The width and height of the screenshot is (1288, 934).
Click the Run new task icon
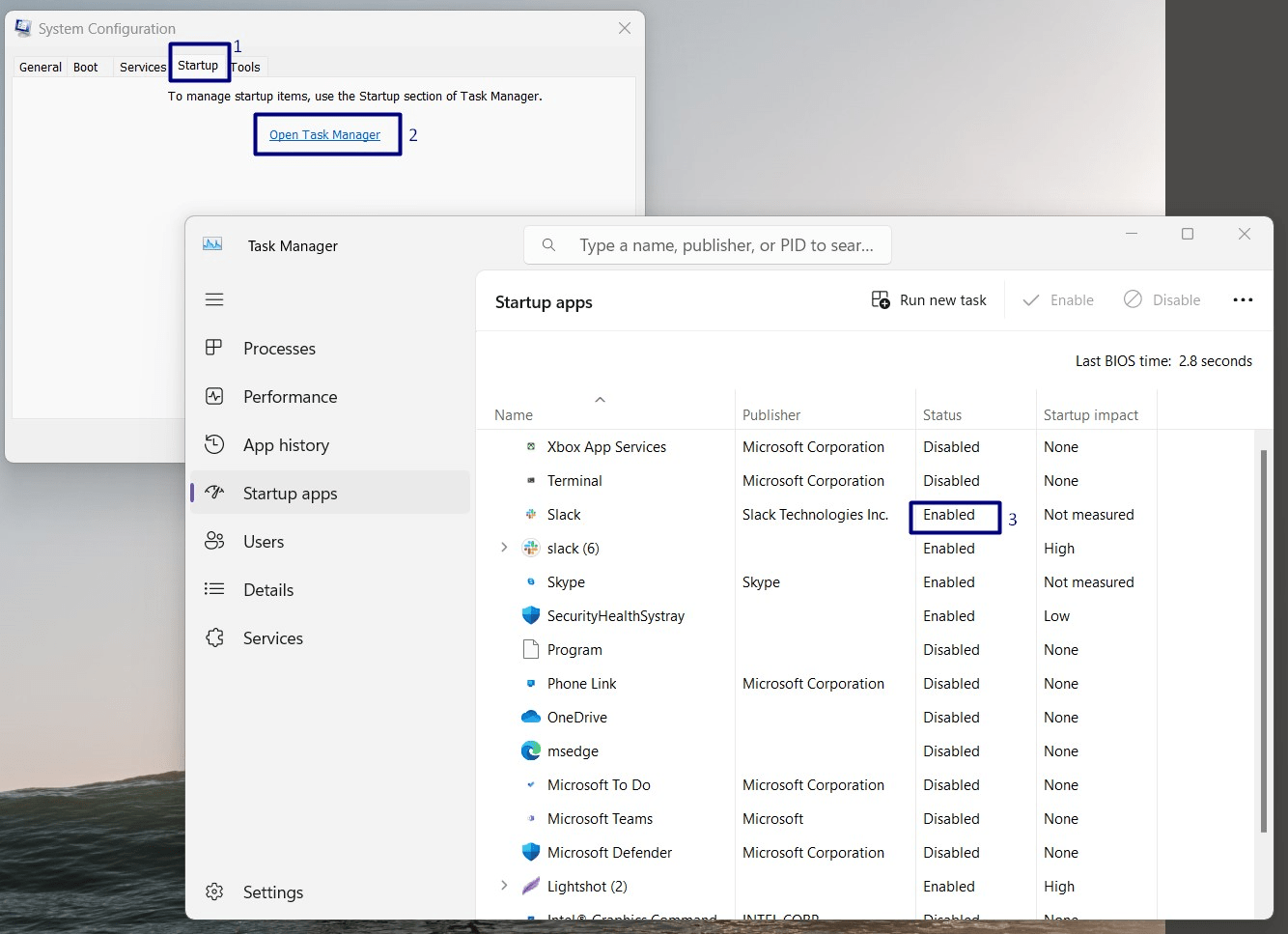click(x=881, y=300)
